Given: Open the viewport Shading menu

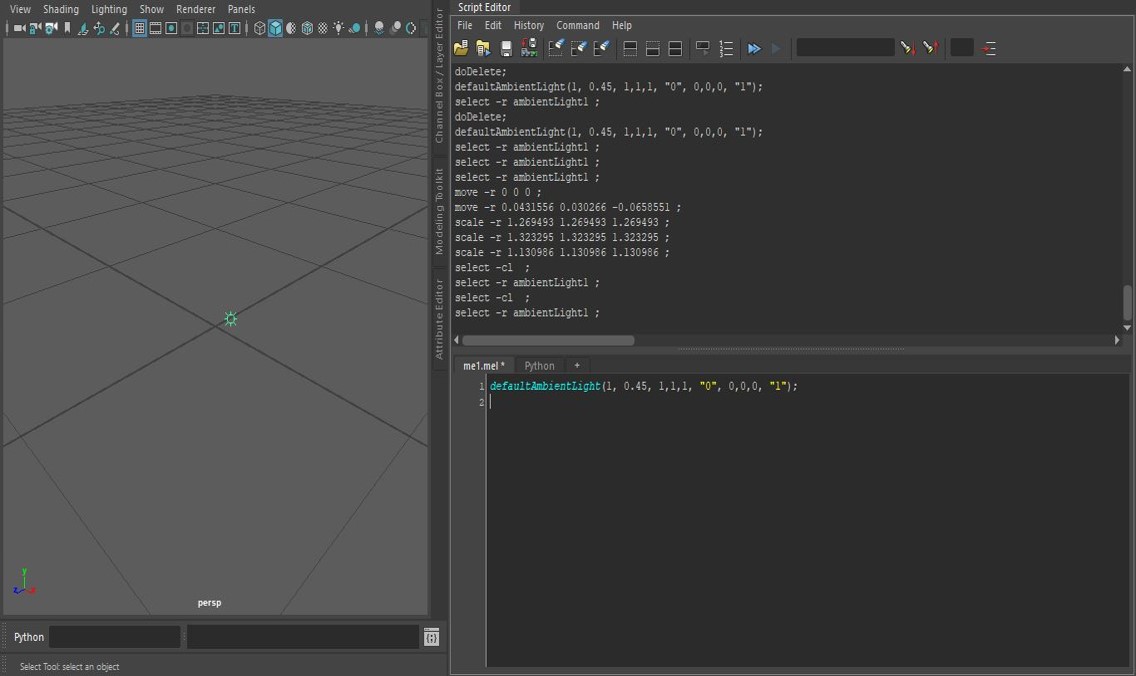Looking at the screenshot, I should 60,9.
